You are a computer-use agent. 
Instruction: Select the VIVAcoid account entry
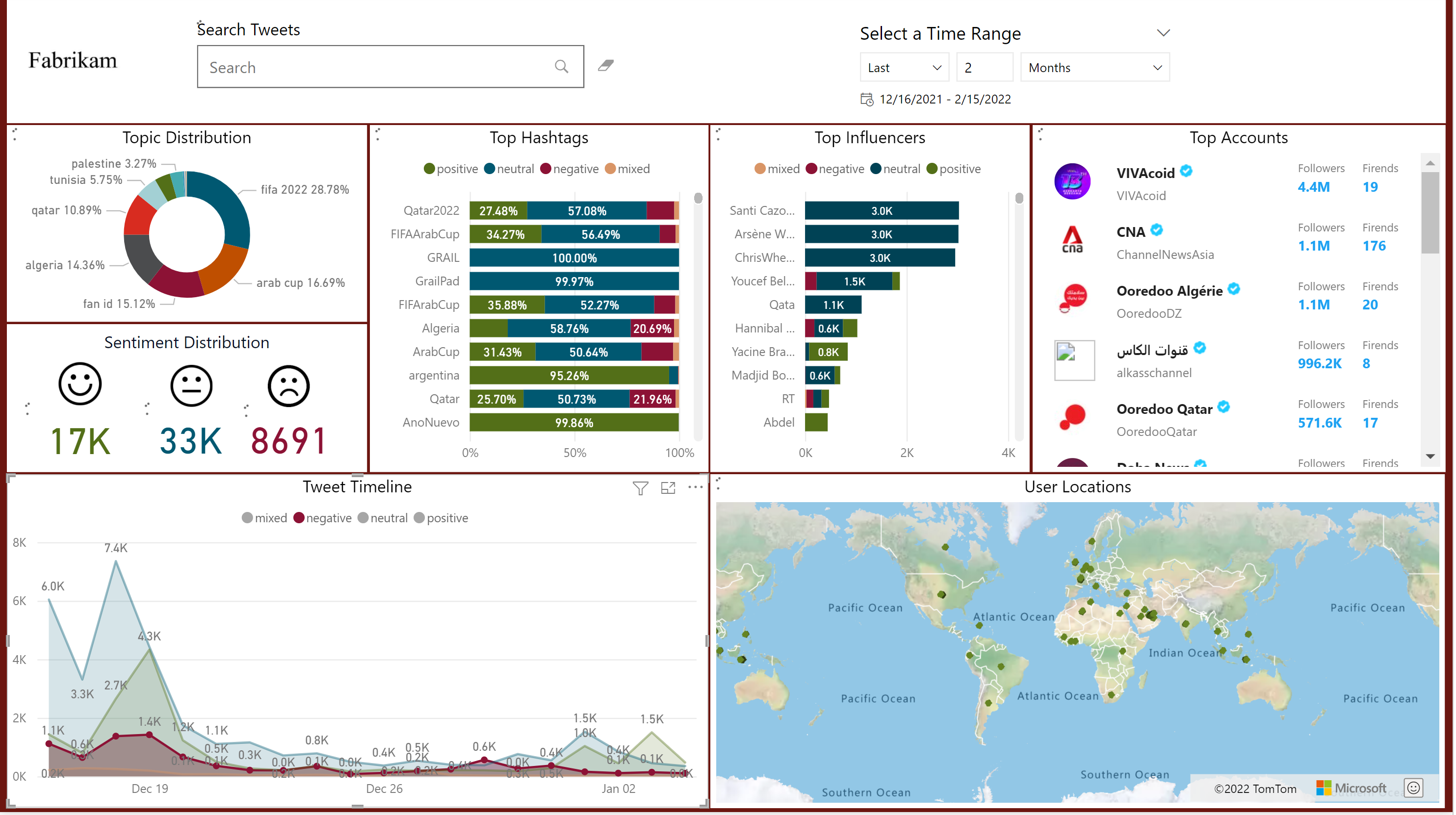[x=1145, y=174]
